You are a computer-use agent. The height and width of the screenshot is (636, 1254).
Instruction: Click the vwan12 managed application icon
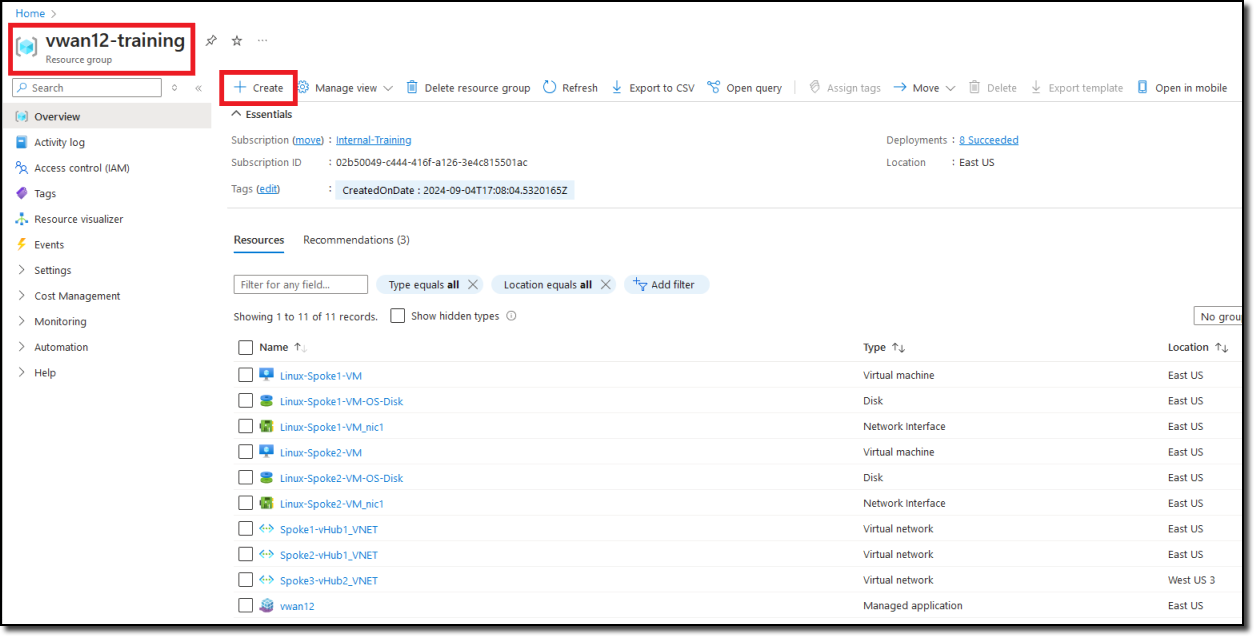[266, 605]
